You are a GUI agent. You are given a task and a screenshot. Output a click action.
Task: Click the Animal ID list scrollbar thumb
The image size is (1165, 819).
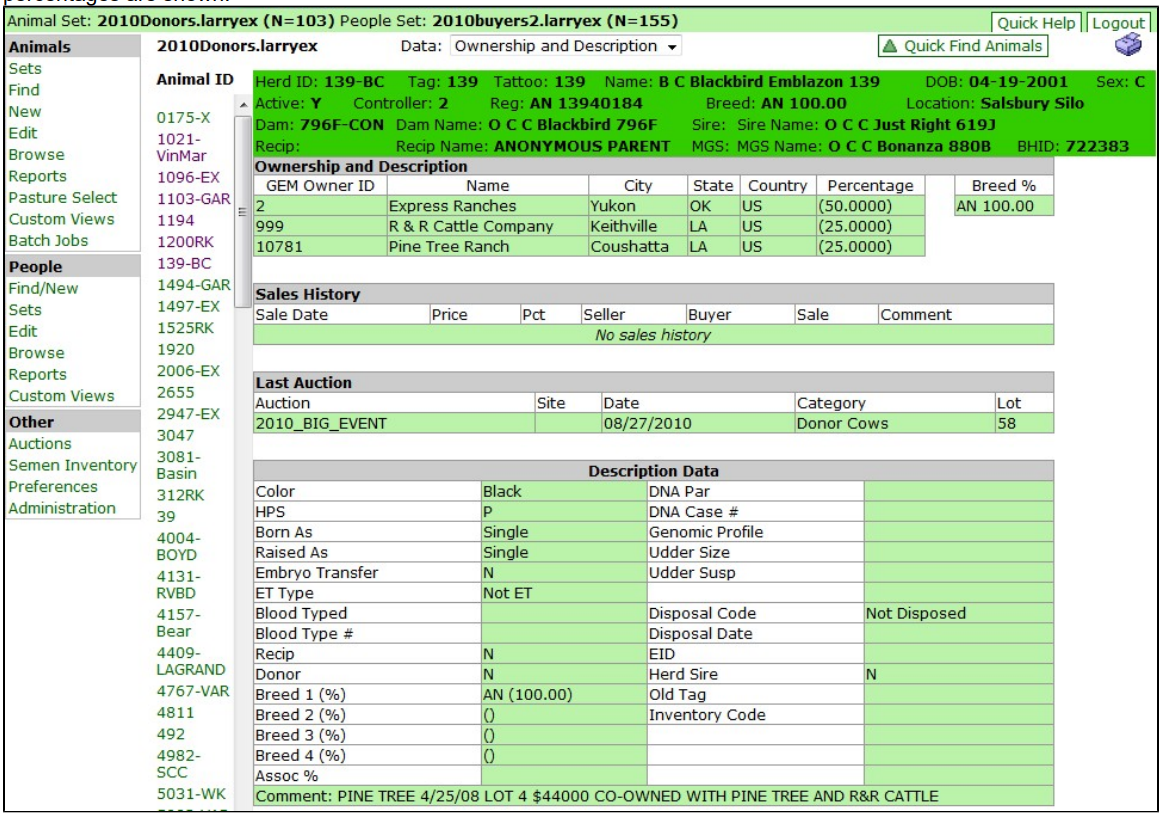pyautogui.click(x=243, y=211)
